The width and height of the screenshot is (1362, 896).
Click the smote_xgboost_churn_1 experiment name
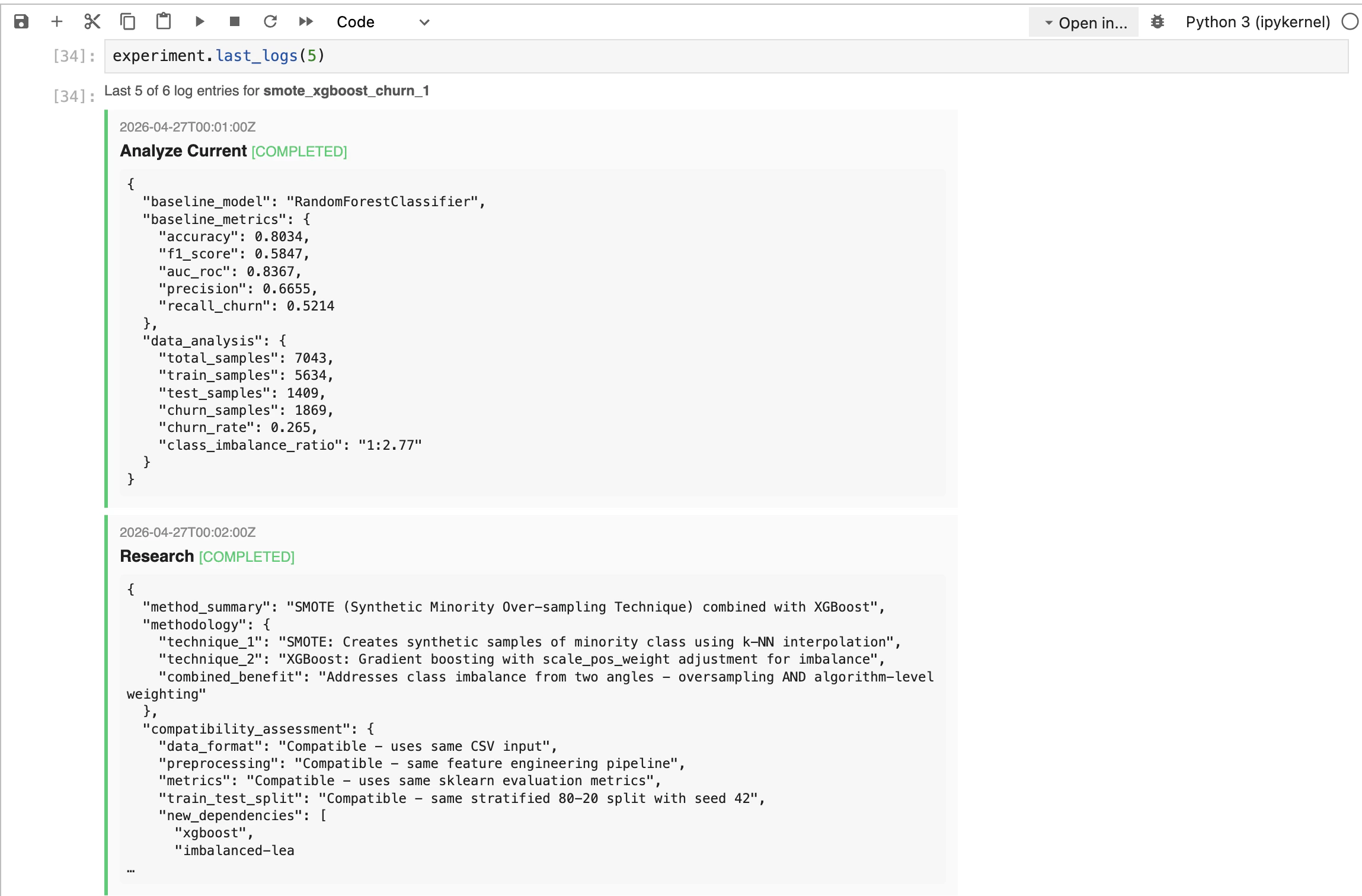click(346, 91)
